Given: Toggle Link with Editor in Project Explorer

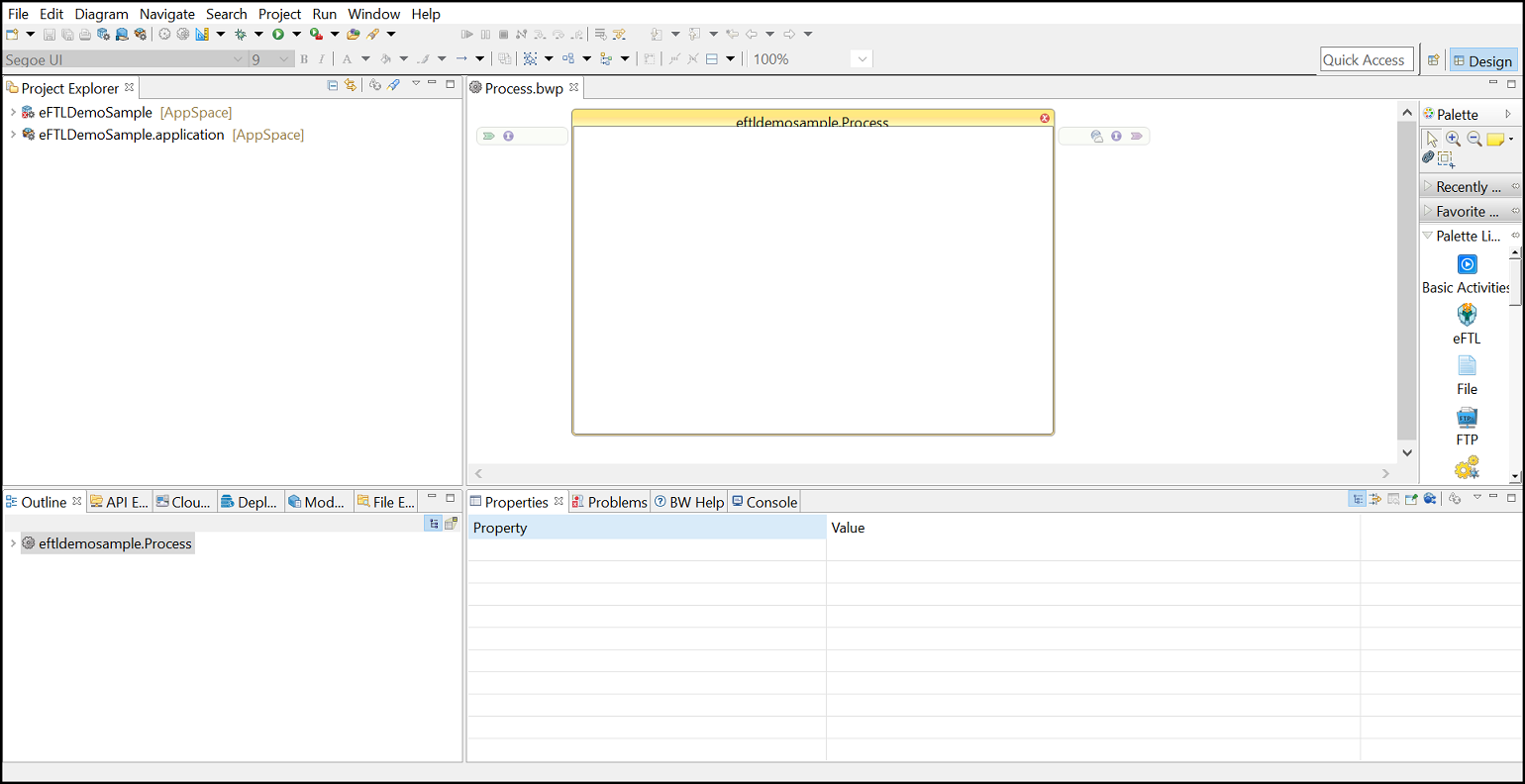Looking at the screenshot, I should pyautogui.click(x=351, y=86).
